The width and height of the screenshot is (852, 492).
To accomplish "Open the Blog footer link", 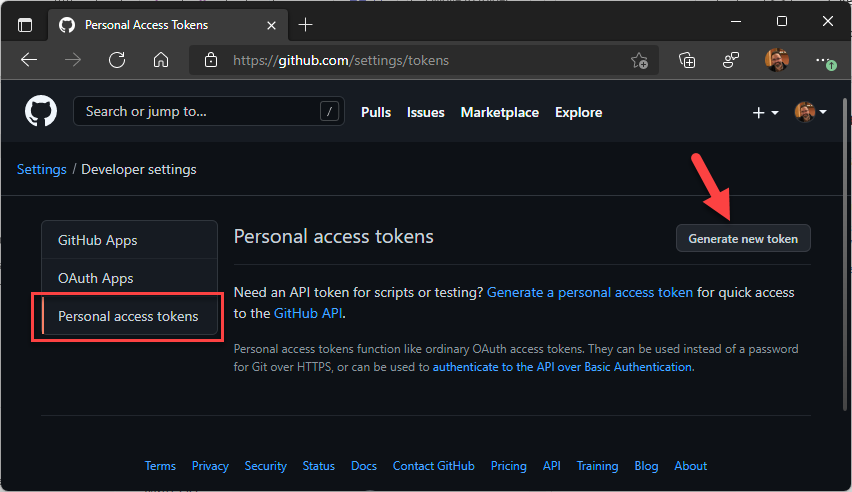I will tap(646, 466).
